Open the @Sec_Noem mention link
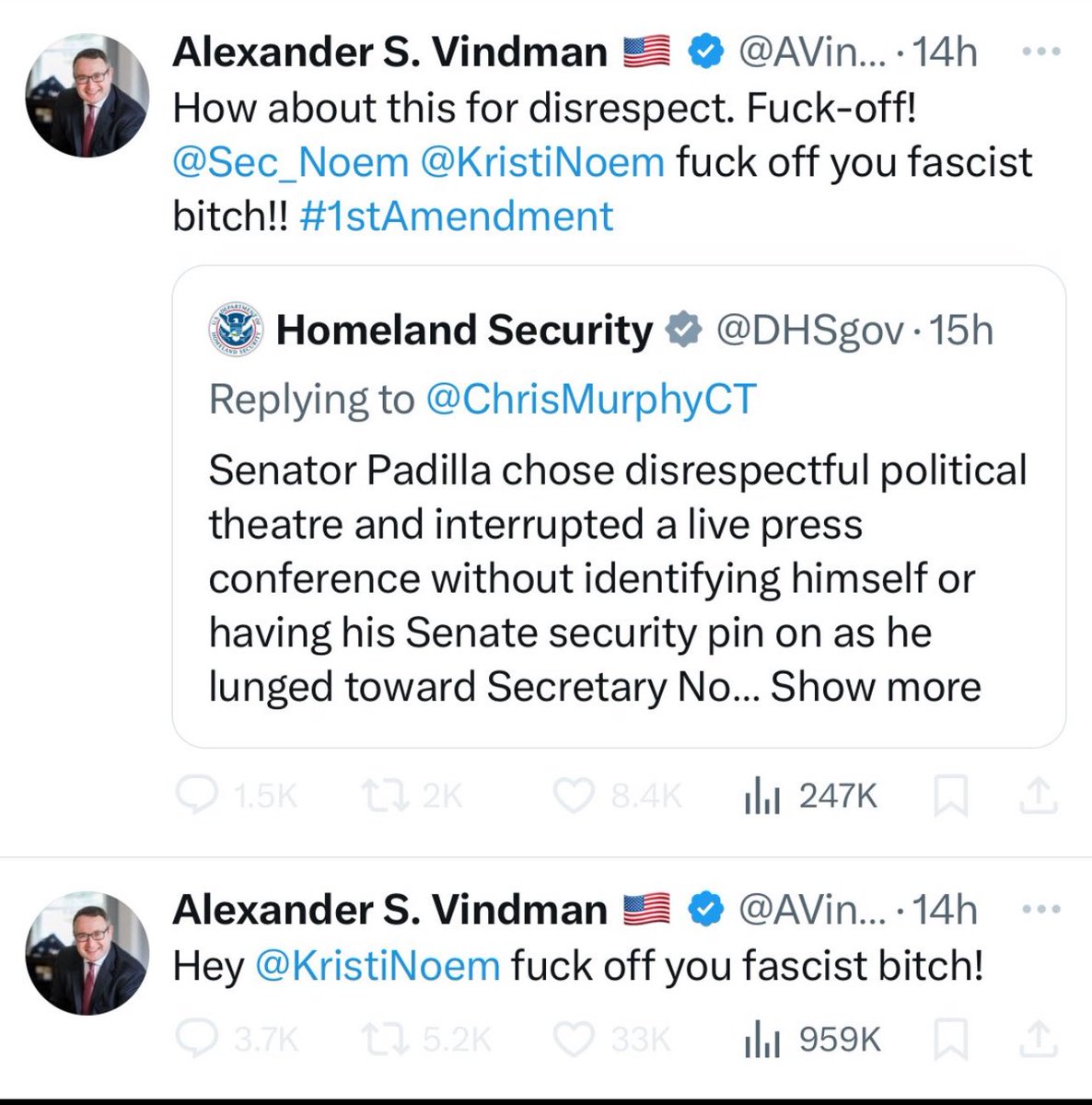This screenshot has height=1105, width=1092. click(290, 163)
